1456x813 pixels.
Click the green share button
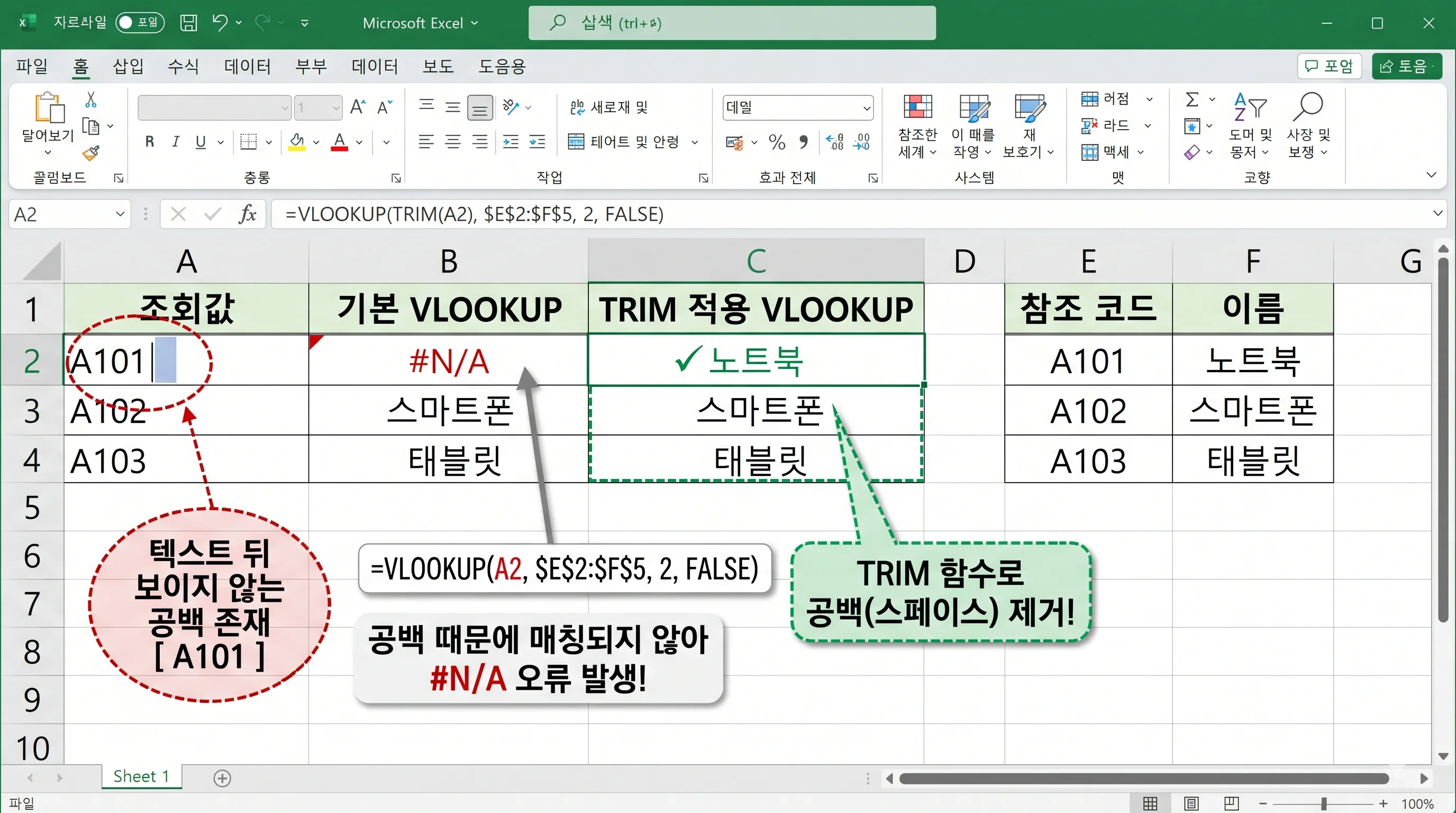[x=1407, y=66]
